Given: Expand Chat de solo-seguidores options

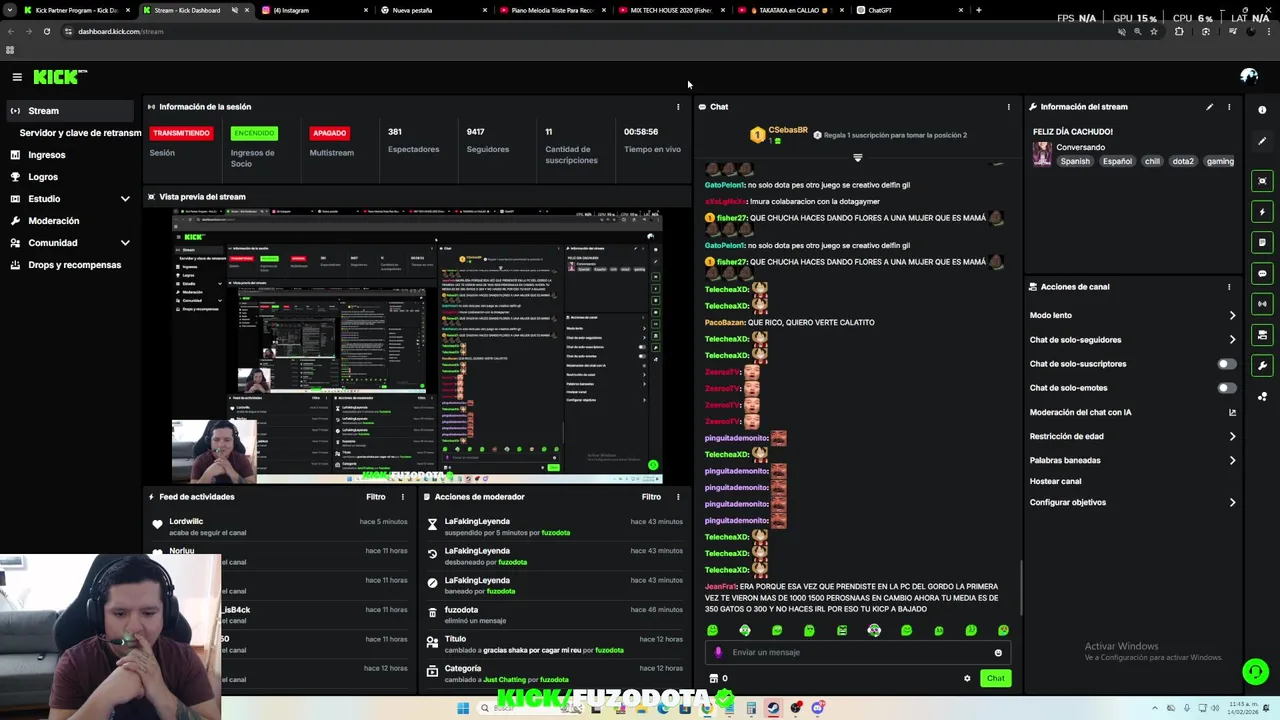Looking at the screenshot, I should click(1232, 340).
